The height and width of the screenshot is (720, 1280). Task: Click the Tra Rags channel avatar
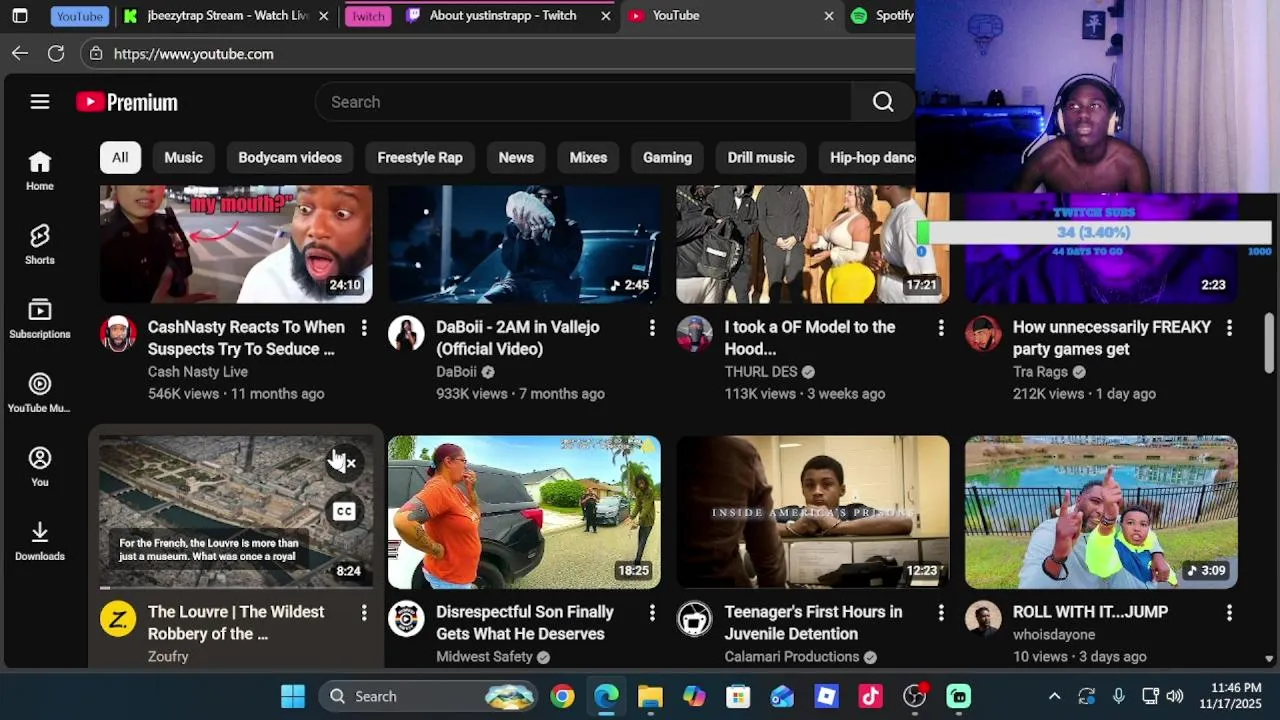pos(983,334)
